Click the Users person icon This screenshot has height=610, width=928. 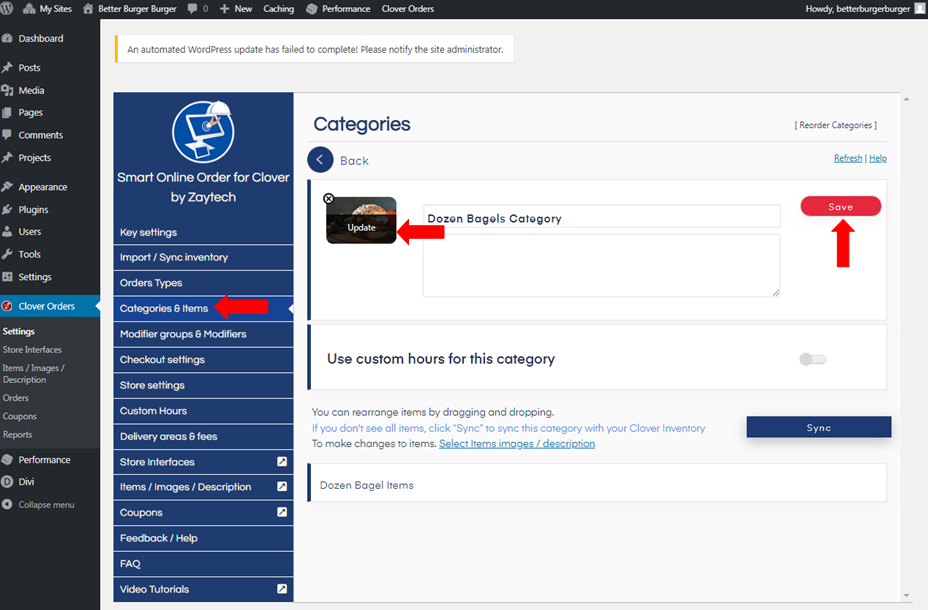click(x=7, y=231)
